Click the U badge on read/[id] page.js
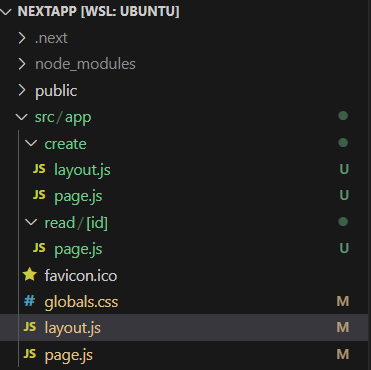 tap(344, 248)
